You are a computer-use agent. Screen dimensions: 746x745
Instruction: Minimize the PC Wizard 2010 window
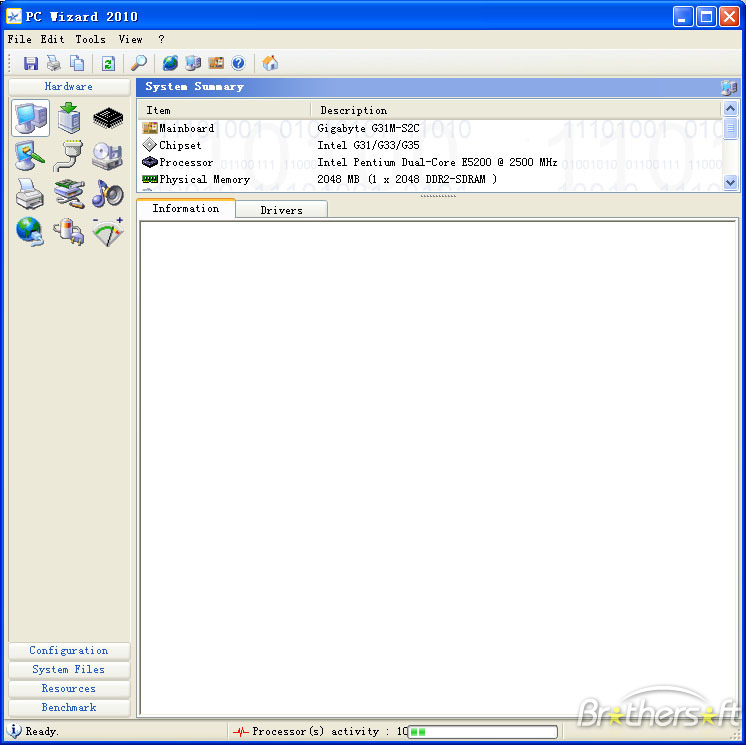[x=683, y=17]
